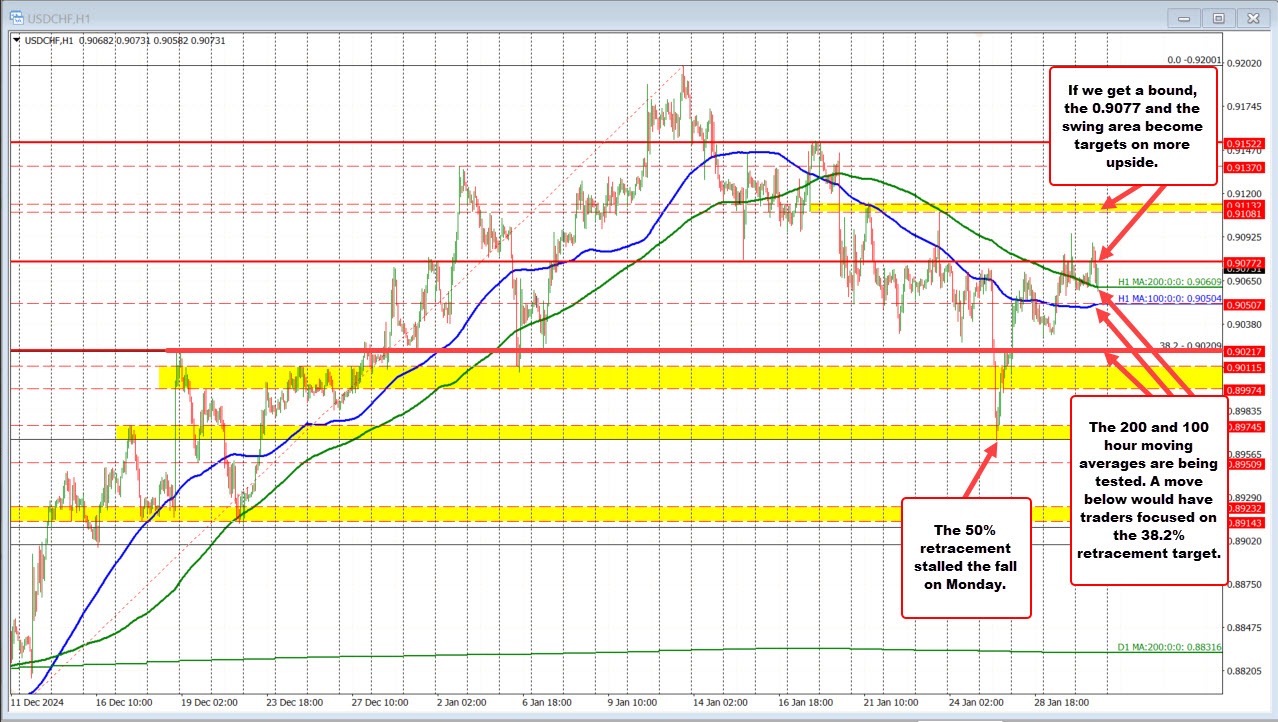Select the 0.90217 red price label
Viewport: 1278px width, 722px height.
1244,351
